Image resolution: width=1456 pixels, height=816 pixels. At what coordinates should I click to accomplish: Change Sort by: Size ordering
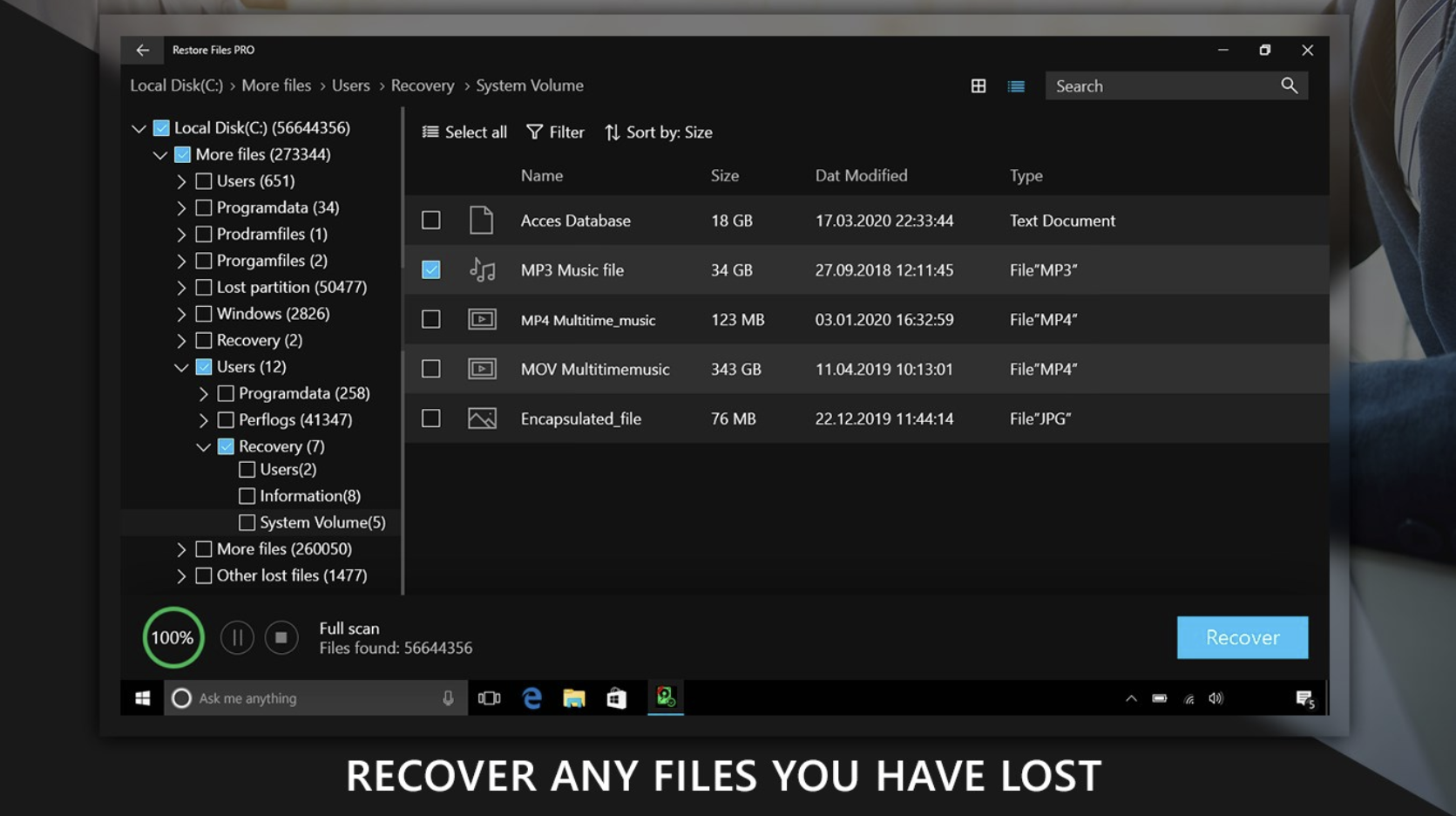(x=659, y=133)
